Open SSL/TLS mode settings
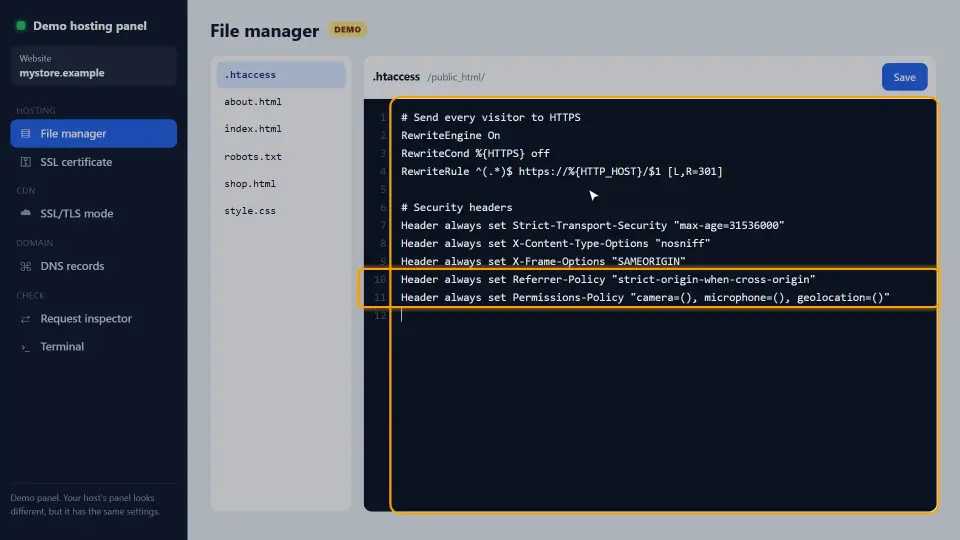 click(x=94, y=214)
